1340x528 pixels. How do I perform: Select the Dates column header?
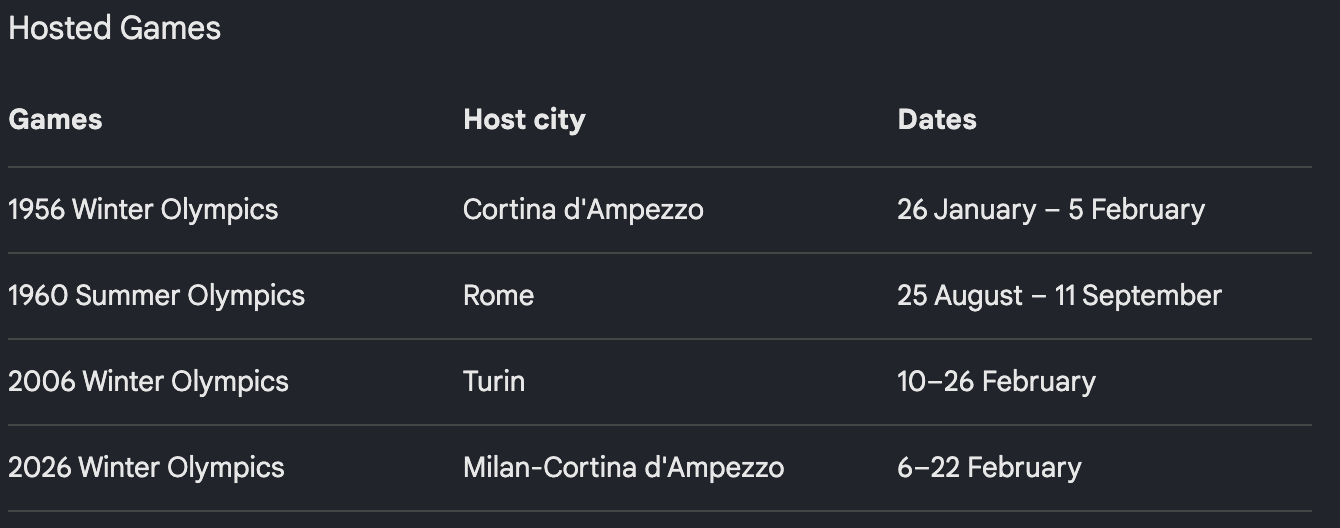click(937, 119)
